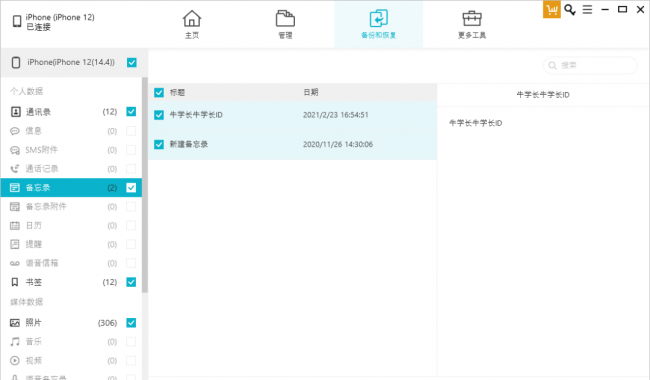This screenshot has height=380, width=650.
Task: Click the 通话记录 phone icon
Action: (x=15, y=169)
